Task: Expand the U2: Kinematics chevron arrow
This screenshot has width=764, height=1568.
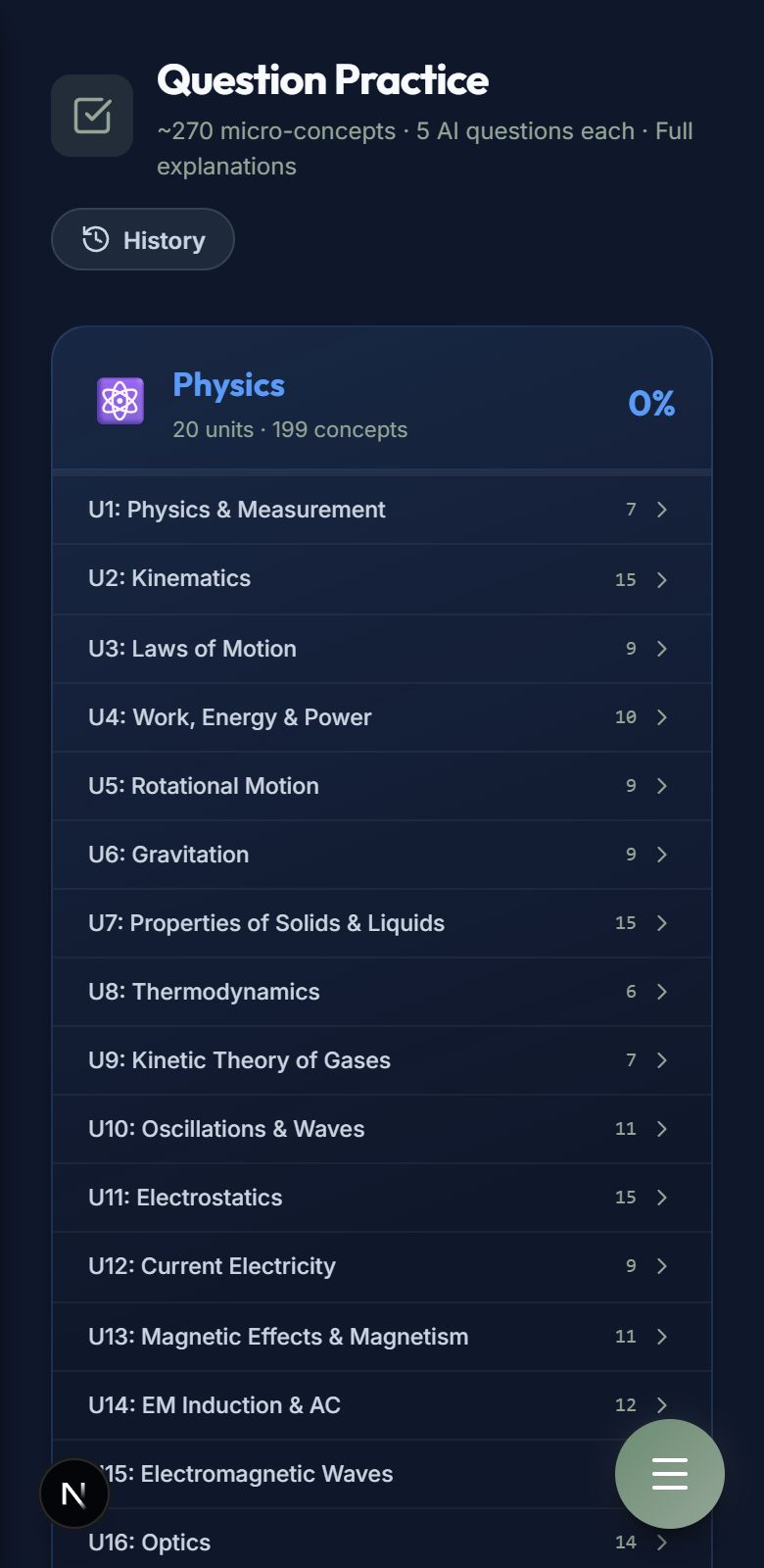Action: pyautogui.click(x=662, y=580)
